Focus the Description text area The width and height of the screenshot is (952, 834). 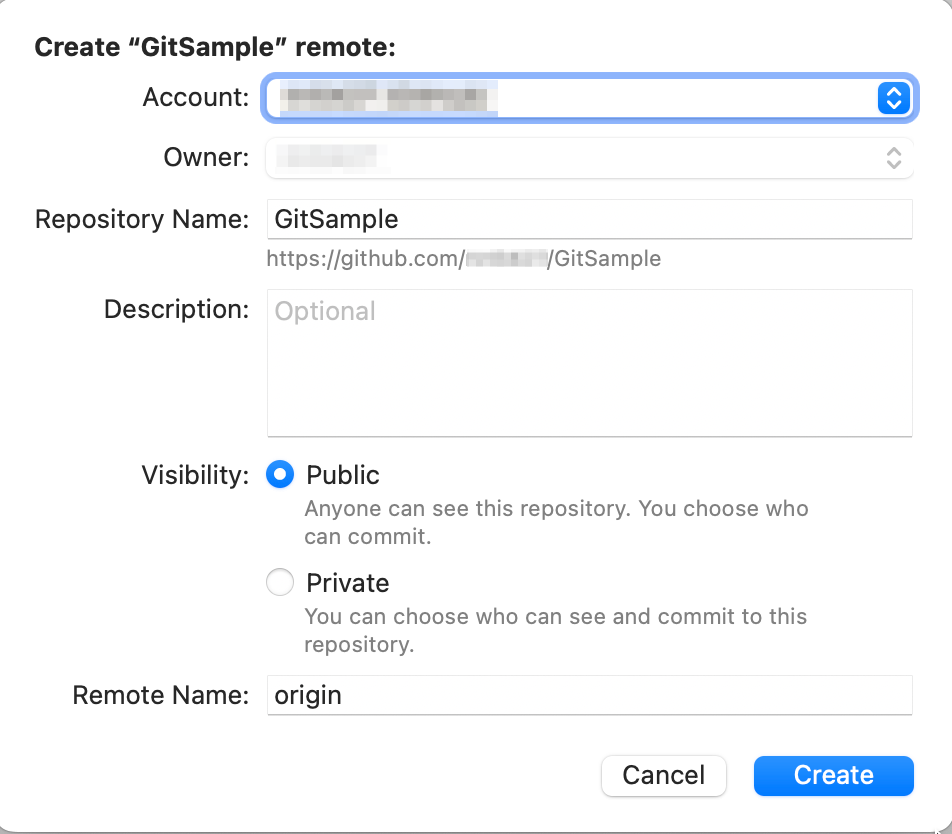tap(589, 363)
